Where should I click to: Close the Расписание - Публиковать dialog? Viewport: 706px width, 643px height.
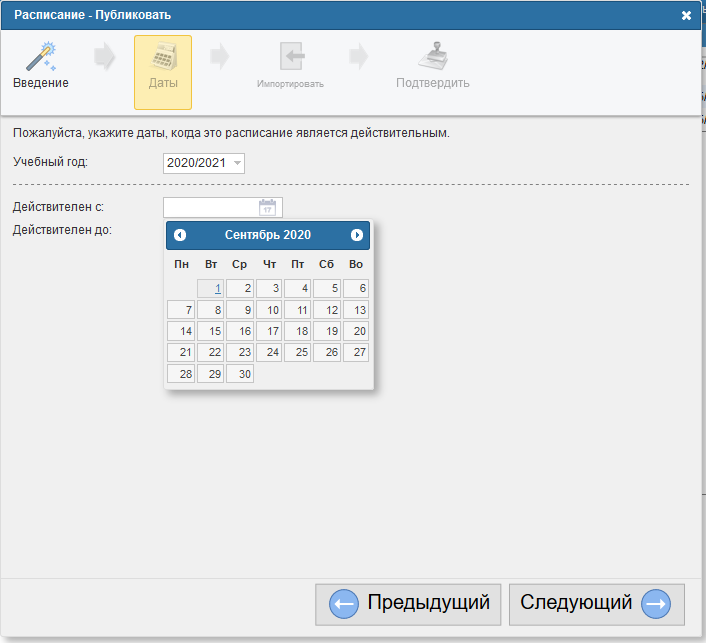pos(686,16)
